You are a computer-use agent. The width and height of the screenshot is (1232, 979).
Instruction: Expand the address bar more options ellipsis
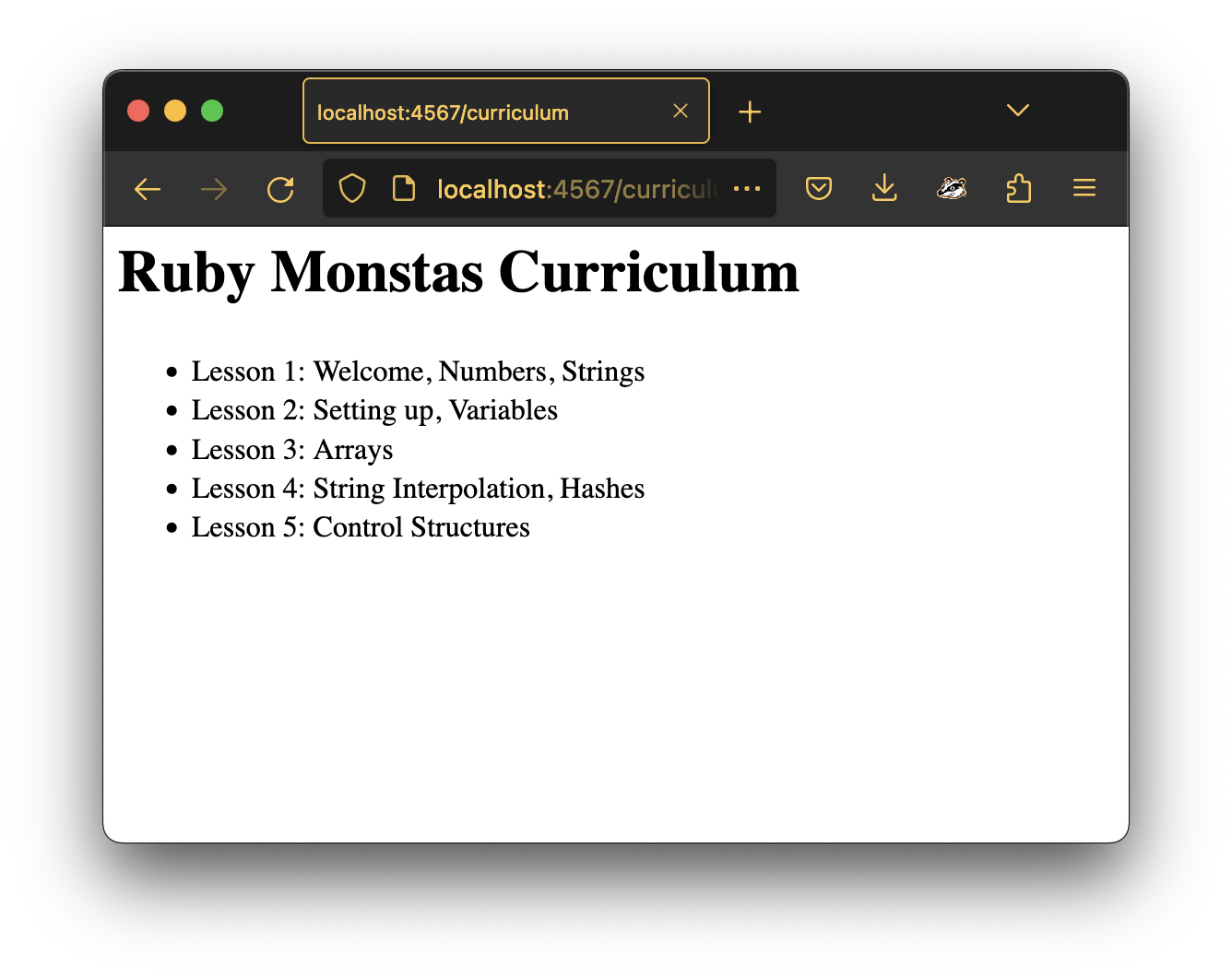[748, 188]
